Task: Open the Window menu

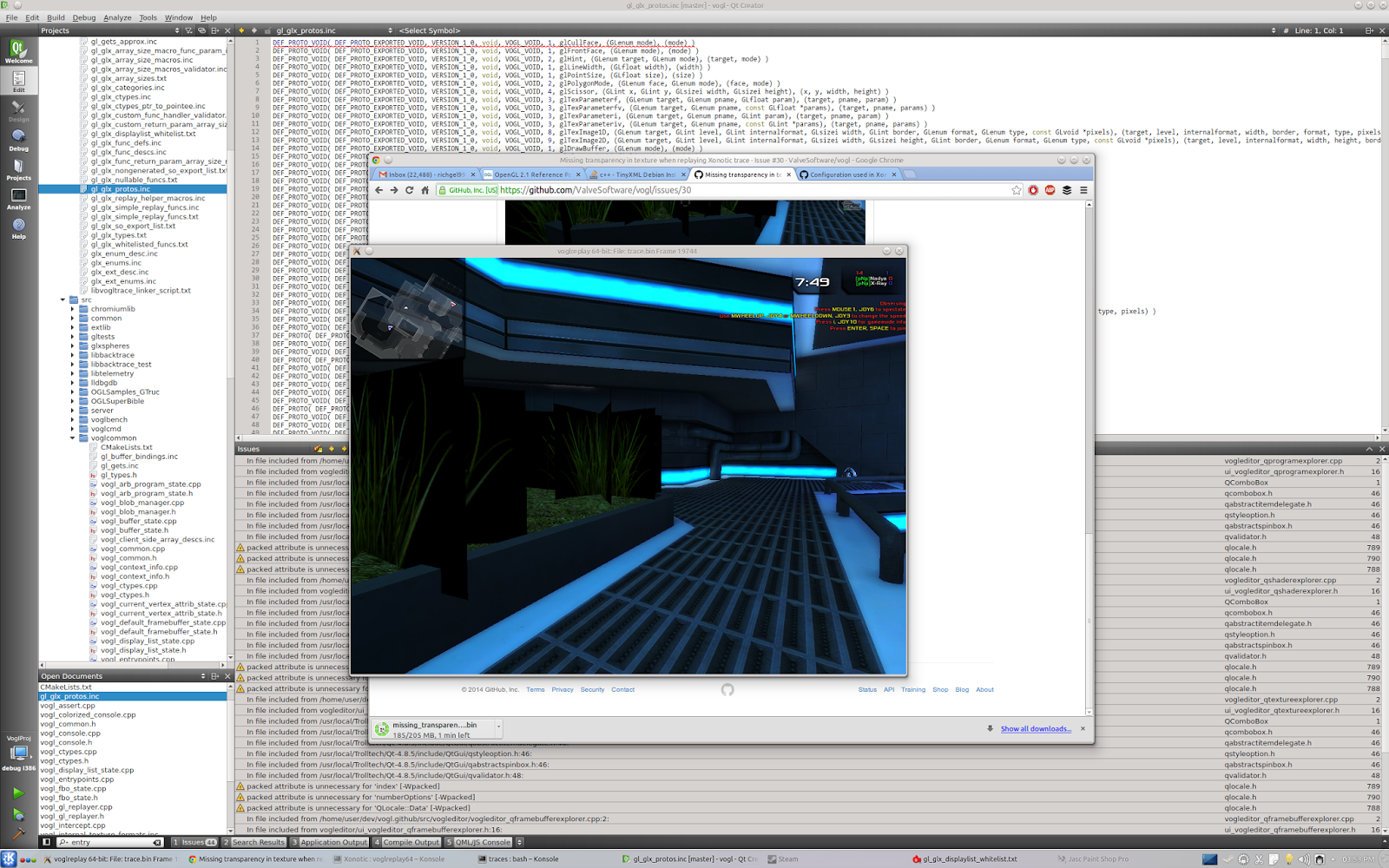Action: tap(179, 17)
